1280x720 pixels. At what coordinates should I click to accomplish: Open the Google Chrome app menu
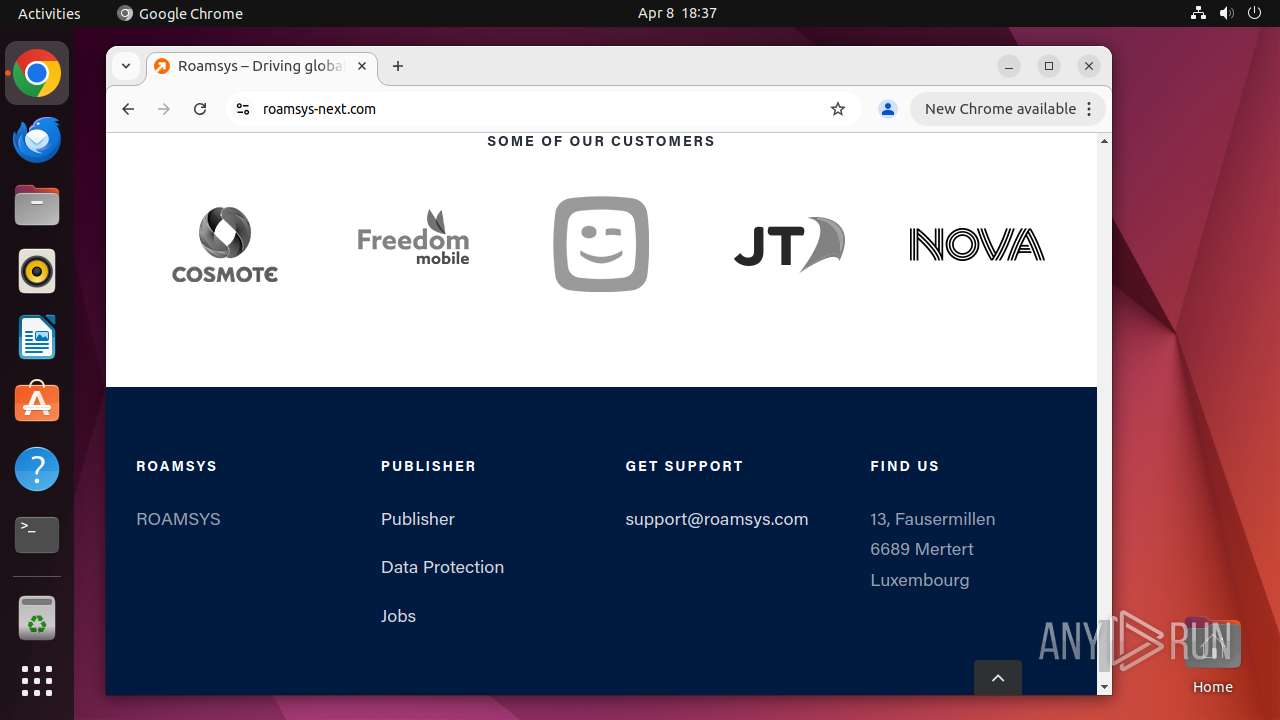tap(180, 13)
